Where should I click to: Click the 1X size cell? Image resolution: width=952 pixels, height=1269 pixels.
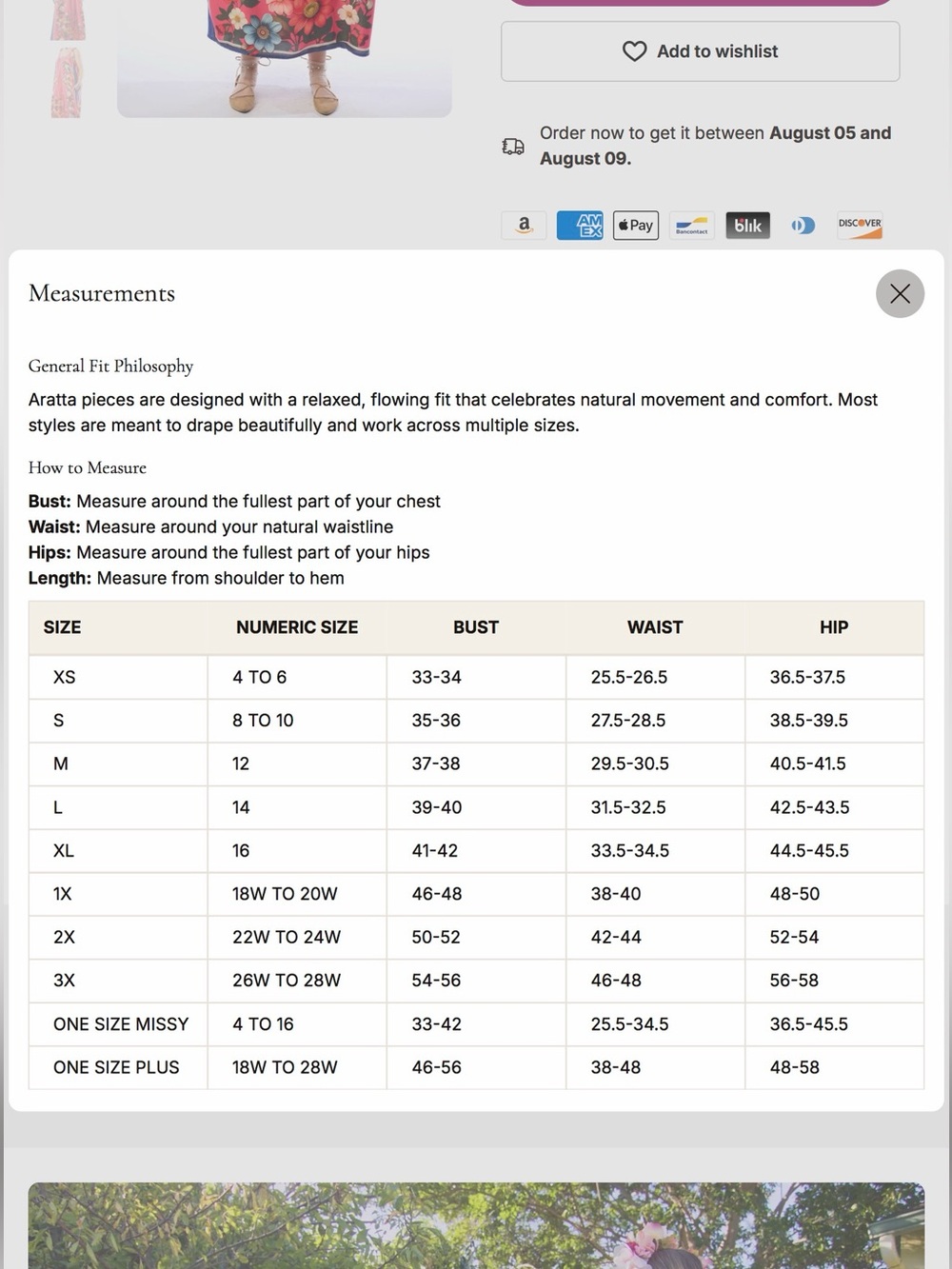pyautogui.click(x=118, y=894)
